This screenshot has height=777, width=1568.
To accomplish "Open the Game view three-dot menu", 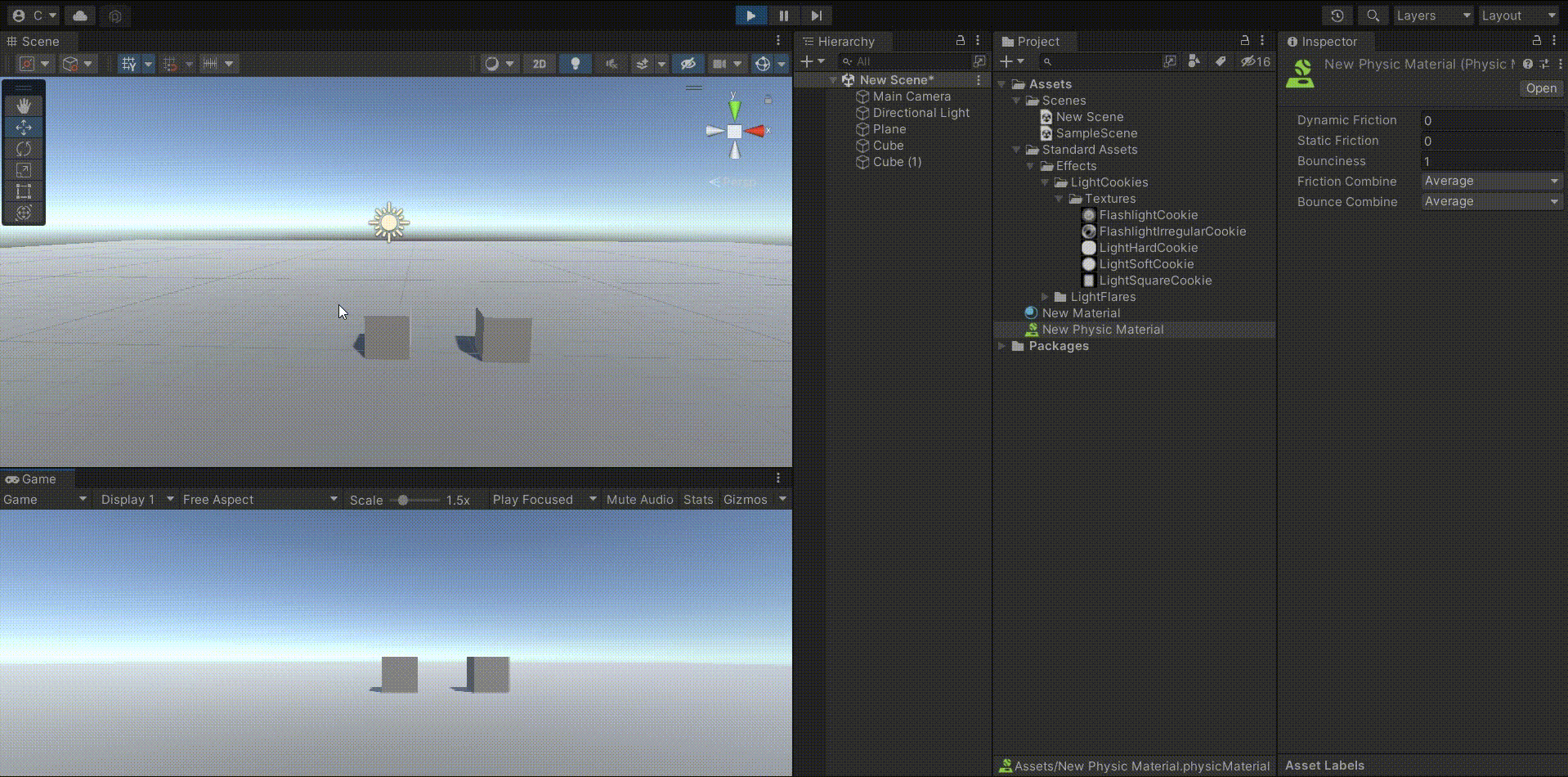I will (778, 478).
